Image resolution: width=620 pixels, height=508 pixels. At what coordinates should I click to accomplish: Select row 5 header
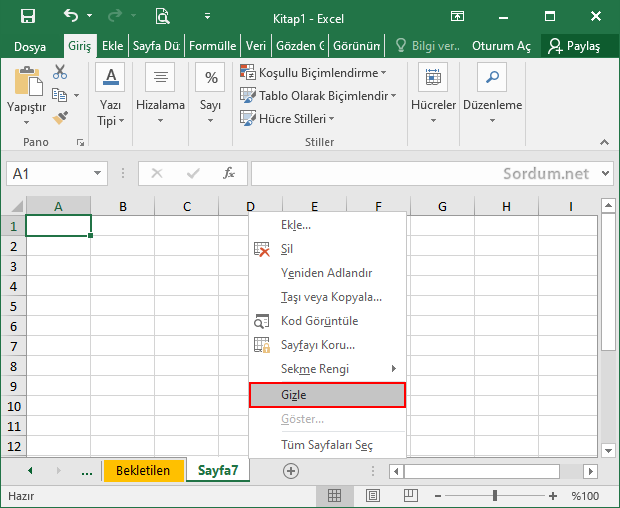[13, 306]
